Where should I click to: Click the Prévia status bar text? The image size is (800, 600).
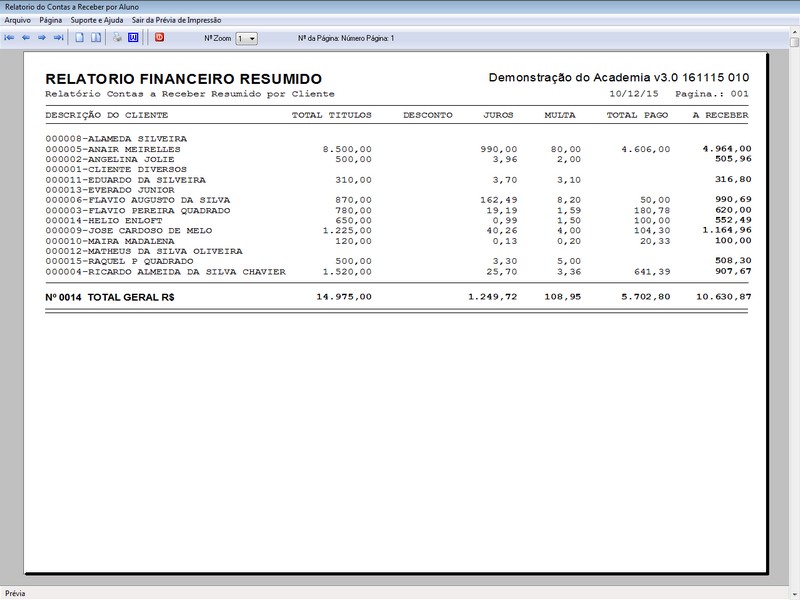[15, 593]
